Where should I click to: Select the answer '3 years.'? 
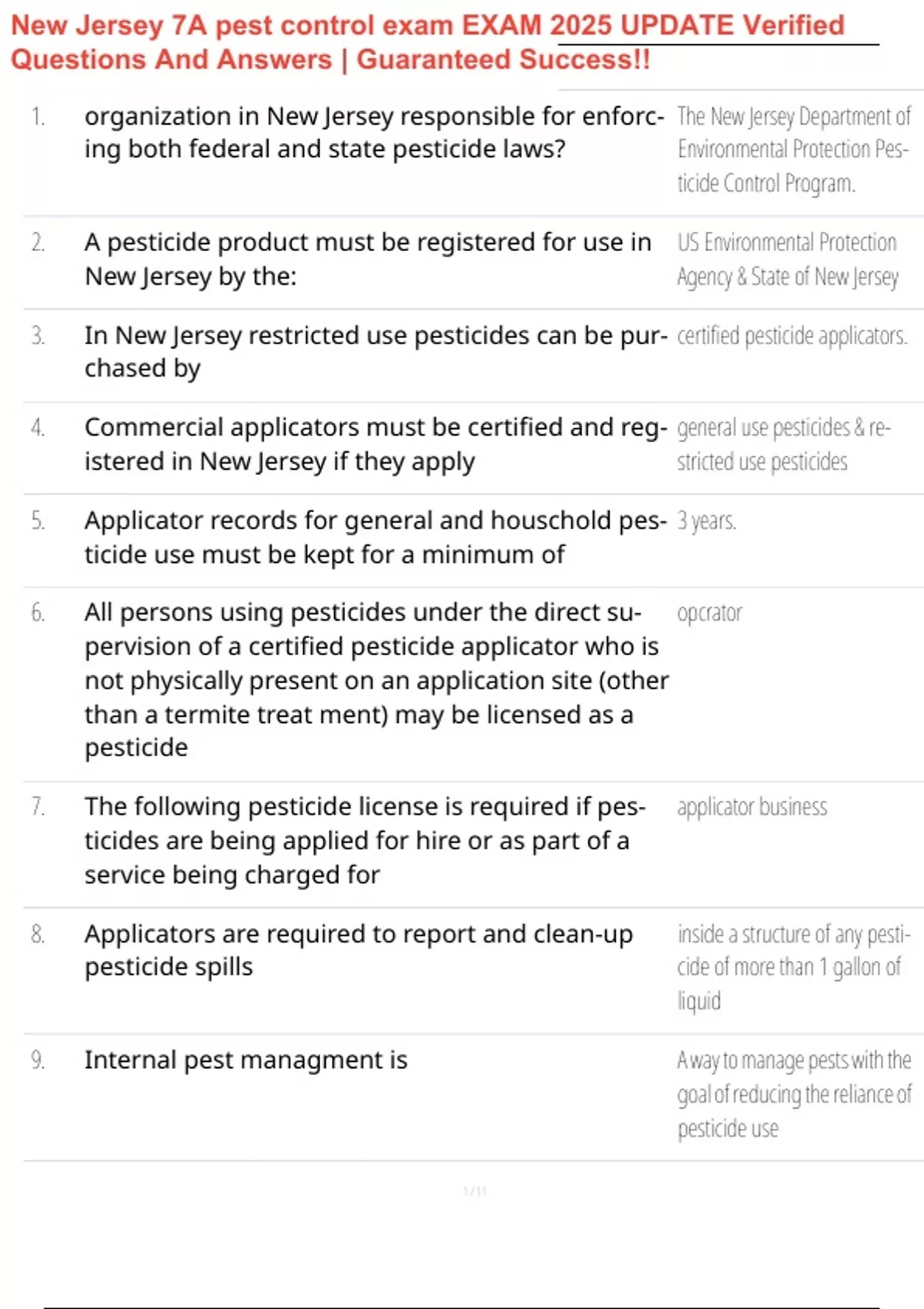[x=706, y=521]
